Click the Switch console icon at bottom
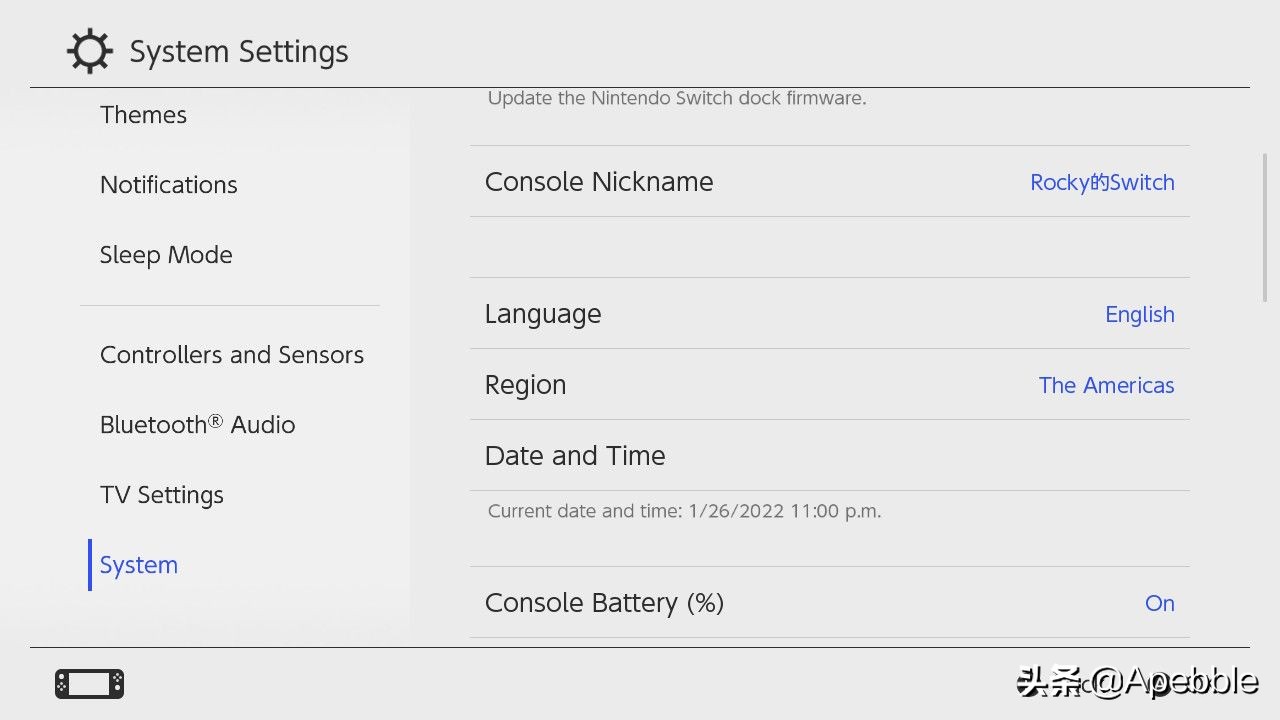 tap(90, 684)
